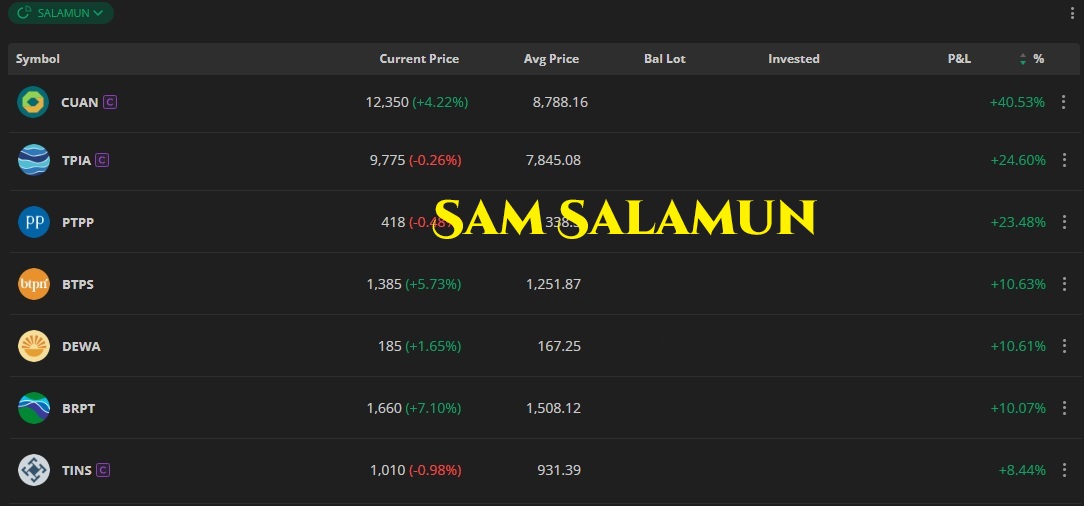Click DEWA average price 167.25
Image resolution: width=1084 pixels, height=506 pixels.
click(x=559, y=346)
